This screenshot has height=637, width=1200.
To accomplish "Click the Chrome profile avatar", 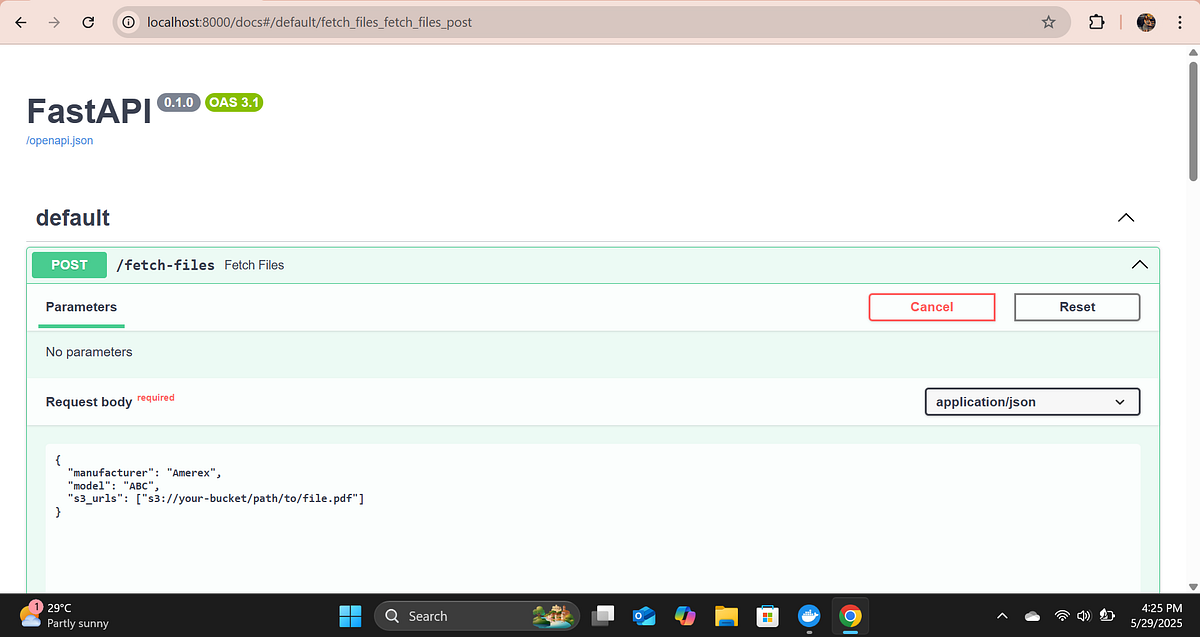I will (x=1145, y=21).
